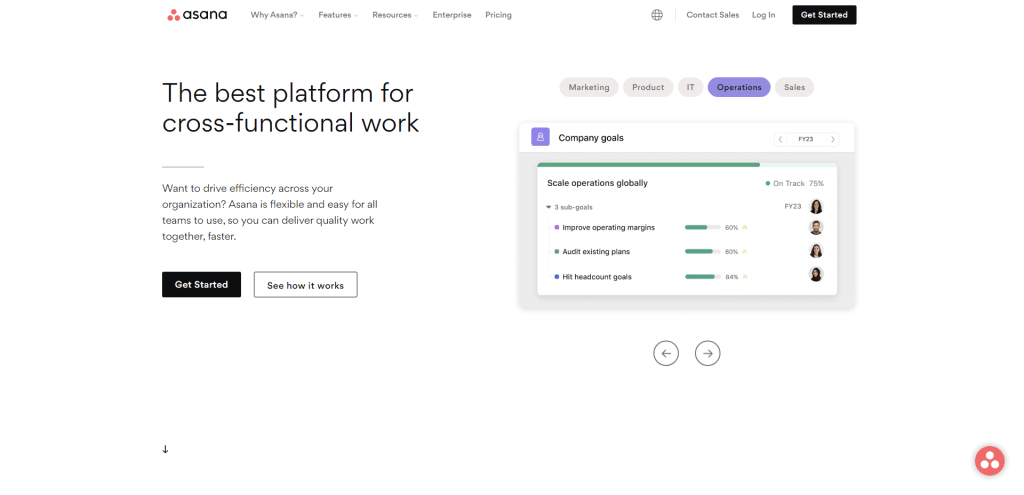
Task: Click Get Started in the header
Action: (x=824, y=15)
